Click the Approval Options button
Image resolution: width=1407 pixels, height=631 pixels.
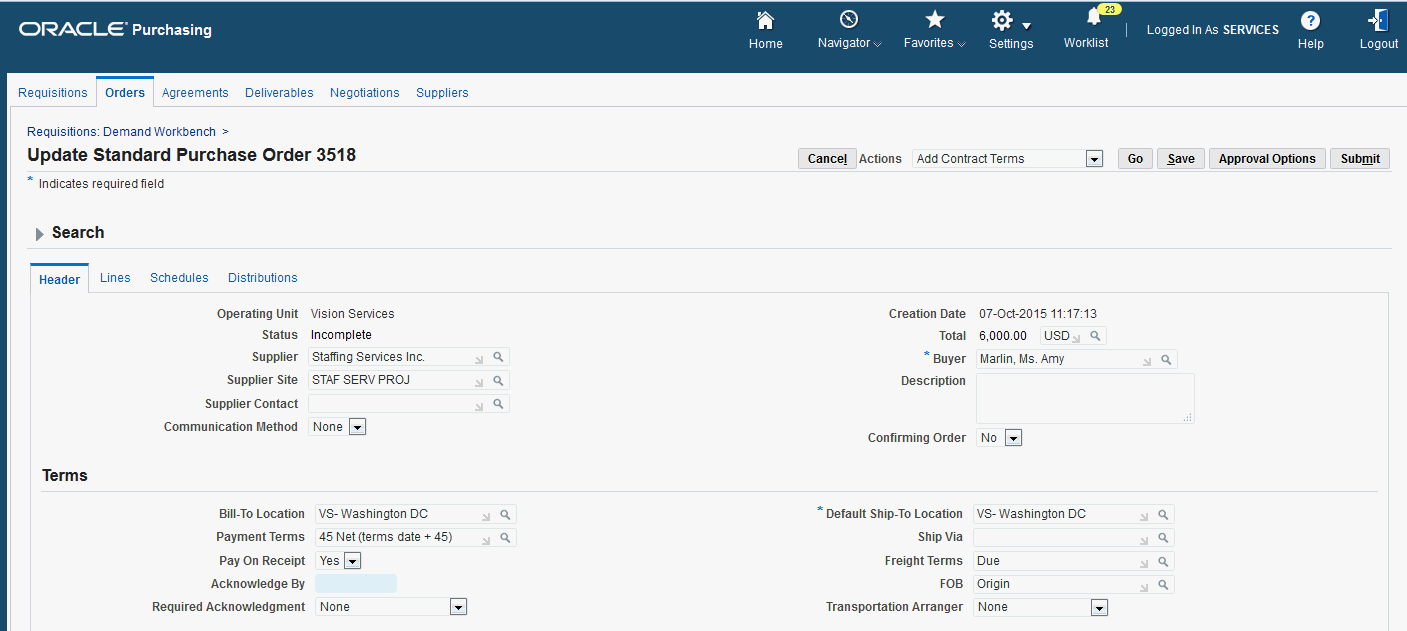point(1267,159)
